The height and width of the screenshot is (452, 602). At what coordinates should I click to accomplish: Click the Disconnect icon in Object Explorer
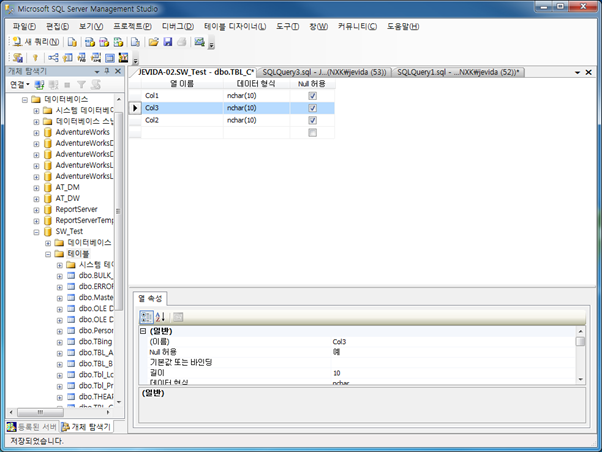coord(54,84)
